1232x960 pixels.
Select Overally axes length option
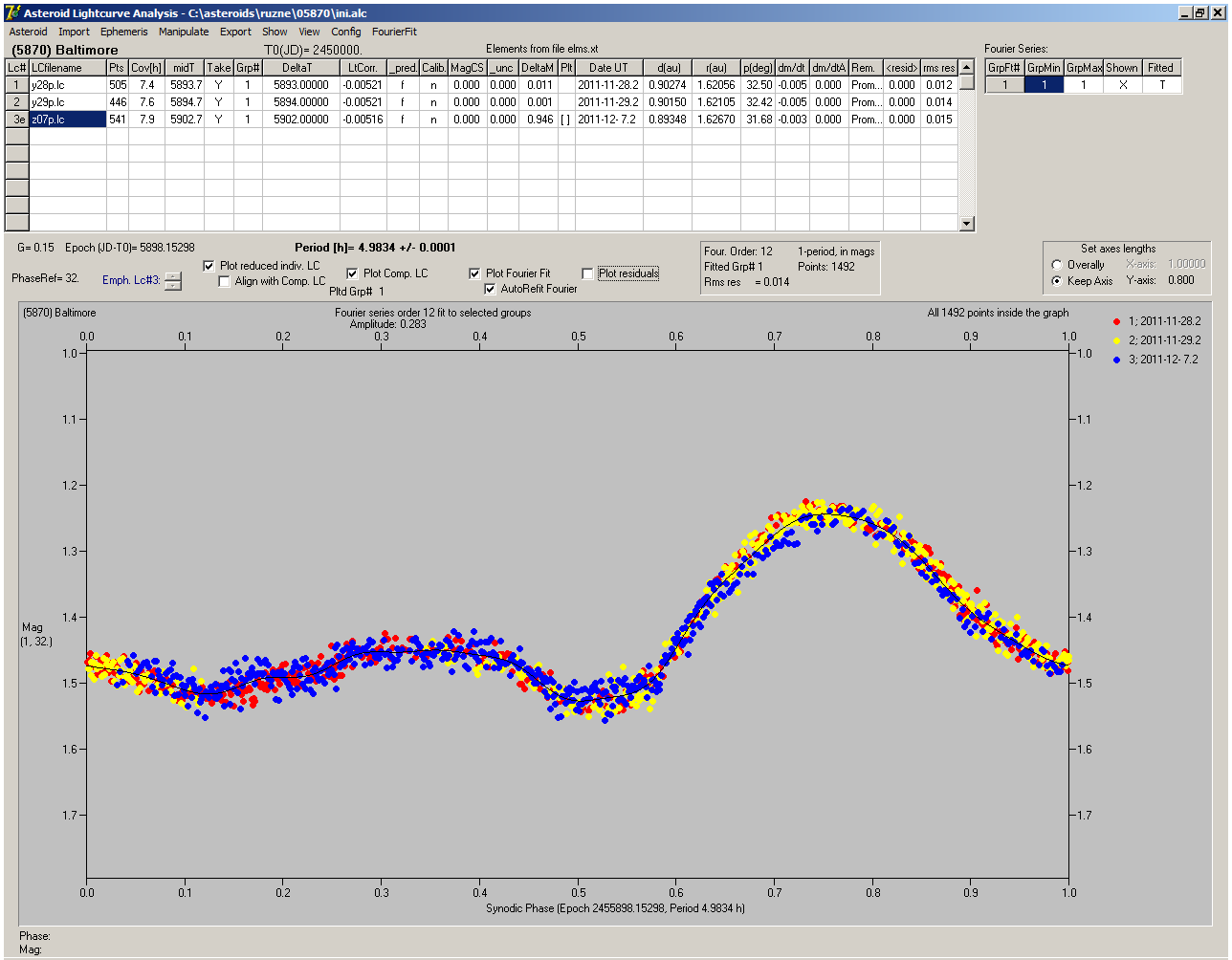1057,265
